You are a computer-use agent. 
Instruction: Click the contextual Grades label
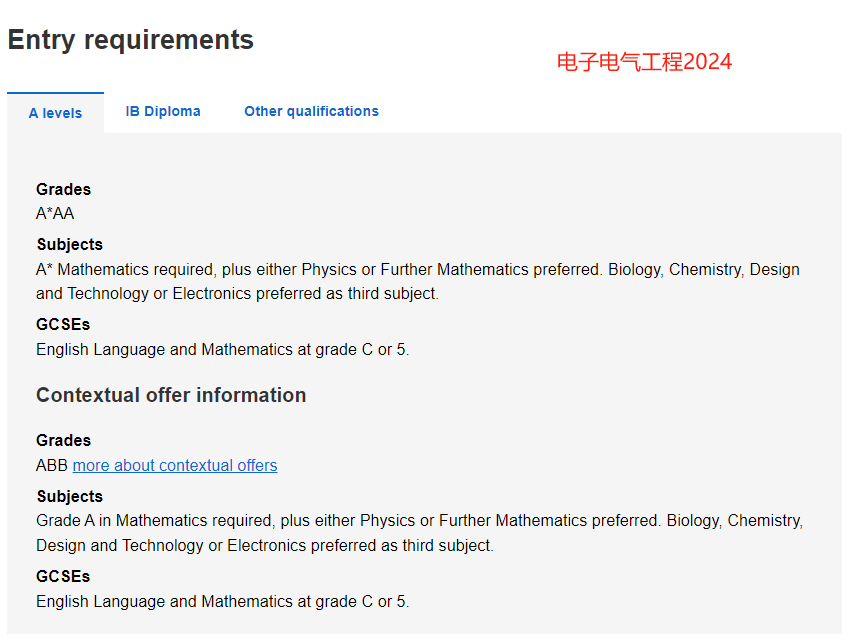pos(63,440)
